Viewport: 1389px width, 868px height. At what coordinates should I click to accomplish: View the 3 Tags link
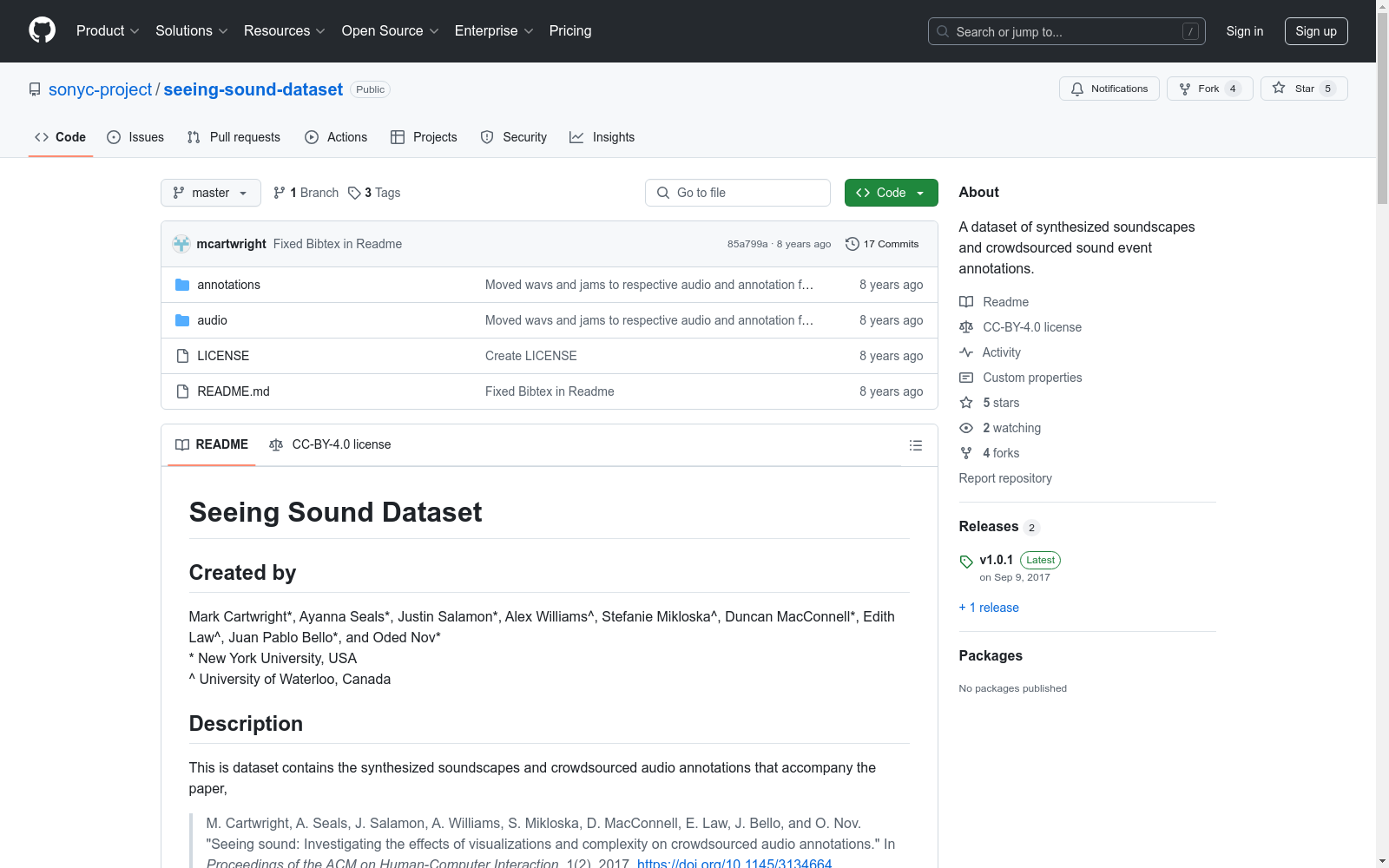pos(374,193)
